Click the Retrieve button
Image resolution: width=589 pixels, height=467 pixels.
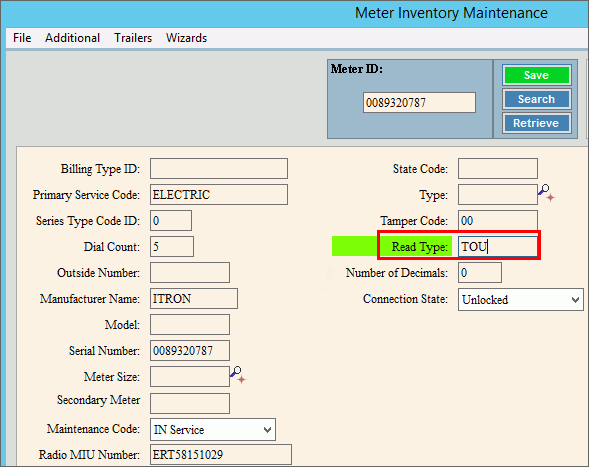537,123
